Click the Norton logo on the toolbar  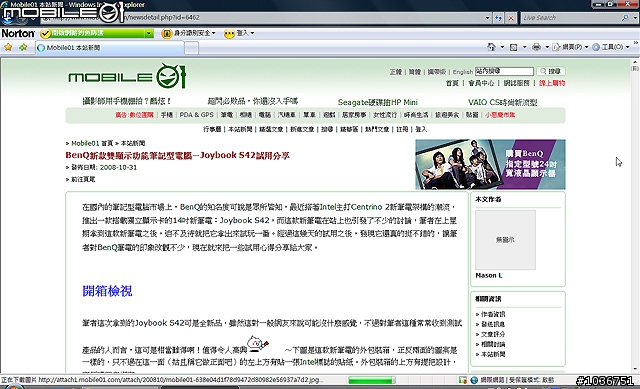[x=18, y=33]
